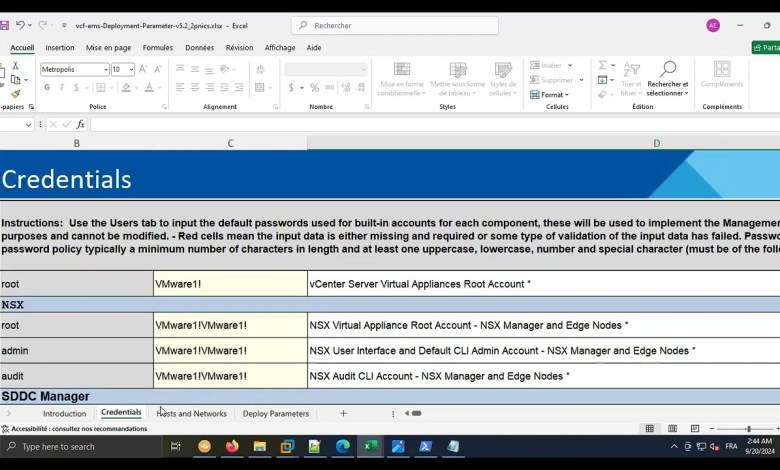
Task: Click the Merge and center icon
Action: pyautogui.click(x=260, y=88)
